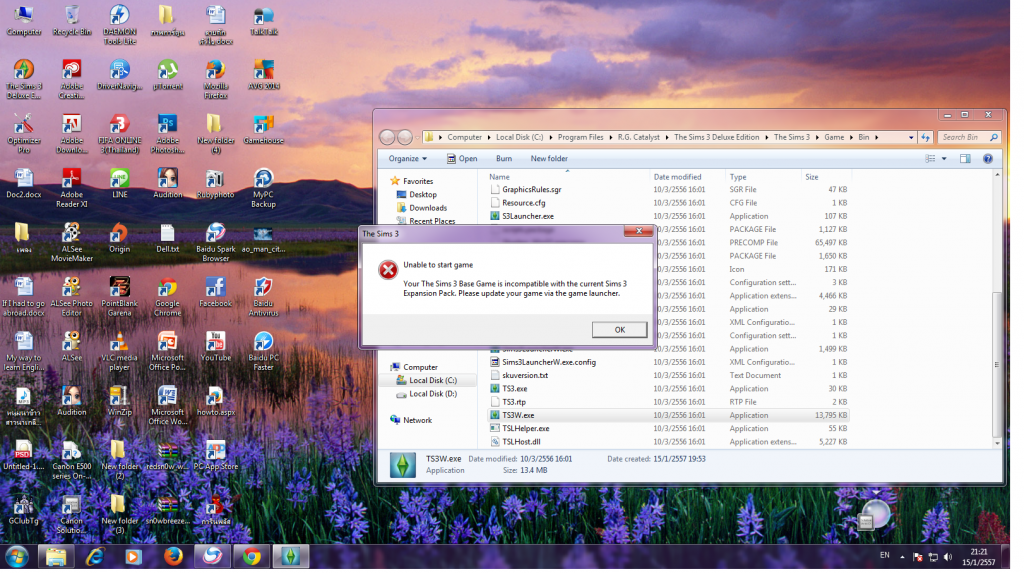Open Baidu Antivirus desktop icon
Image resolution: width=1024 pixels, height=573 pixels.
263,297
